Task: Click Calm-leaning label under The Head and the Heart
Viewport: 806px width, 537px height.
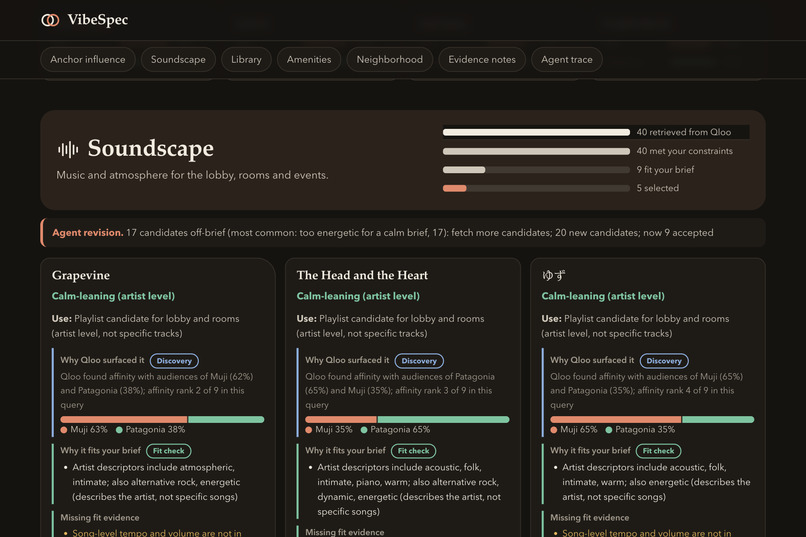Action: 358,296
